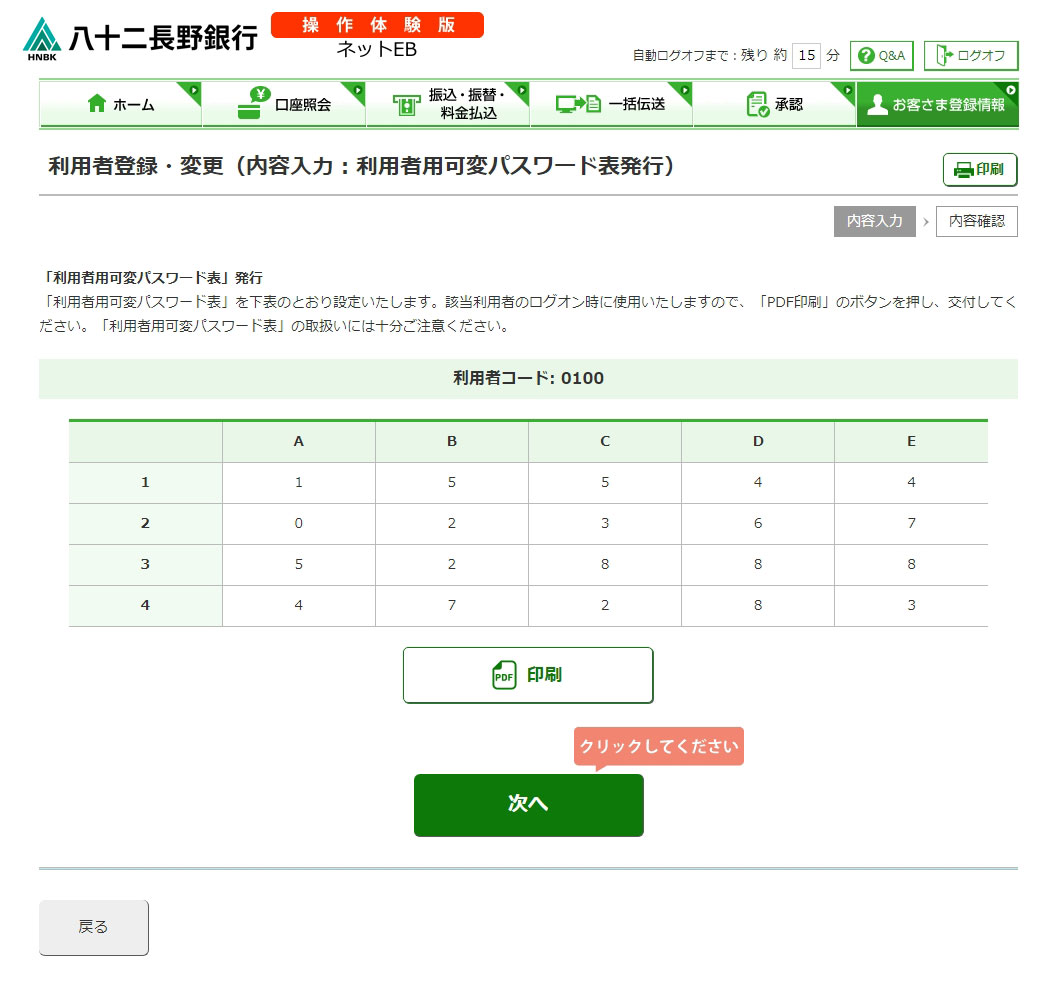The width and height of the screenshot is (1064, 984).
Task: Open the 一括伝送 menu tab
Action: 611,104
